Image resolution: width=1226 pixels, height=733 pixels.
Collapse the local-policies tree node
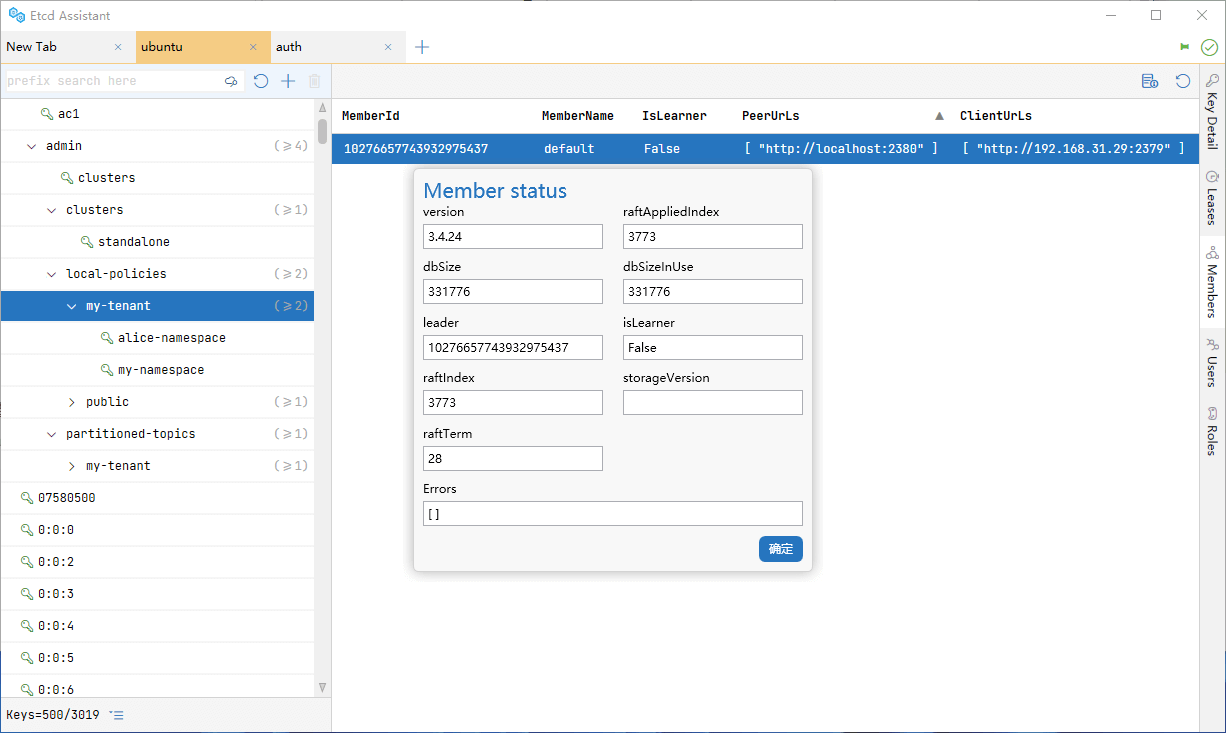pos(52,274)
